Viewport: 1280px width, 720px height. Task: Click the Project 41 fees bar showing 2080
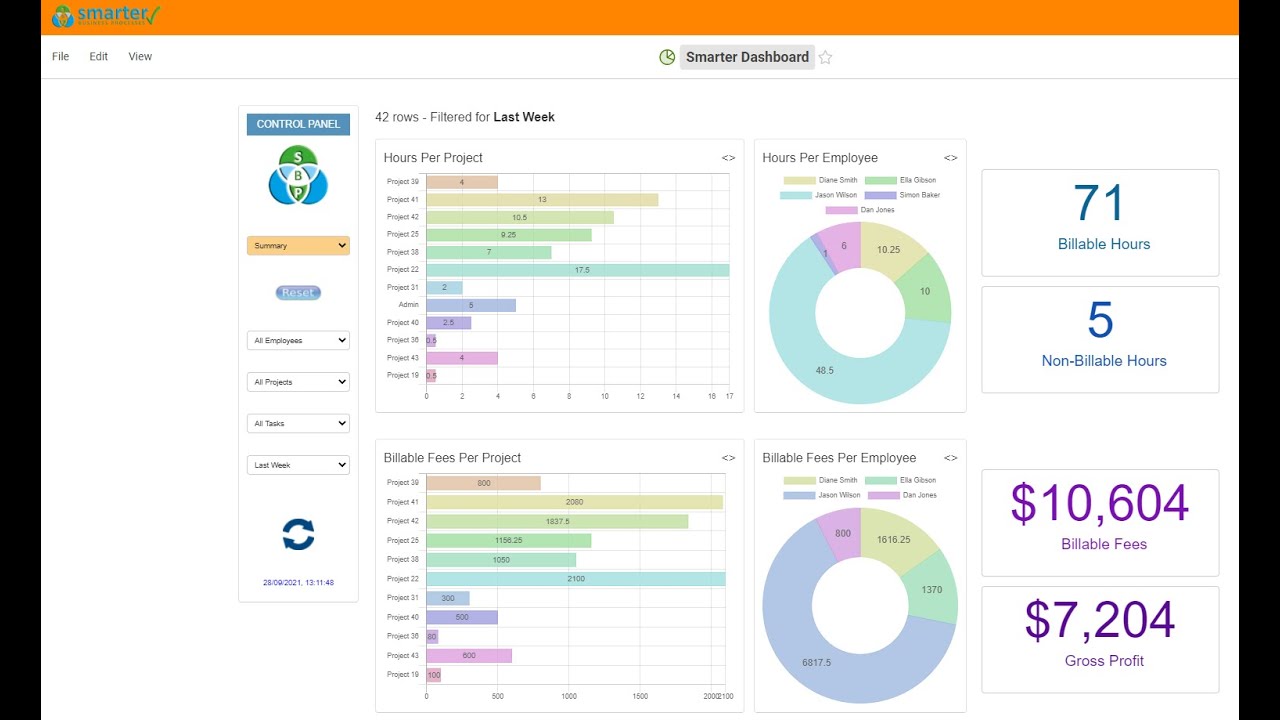pos(575,502)
